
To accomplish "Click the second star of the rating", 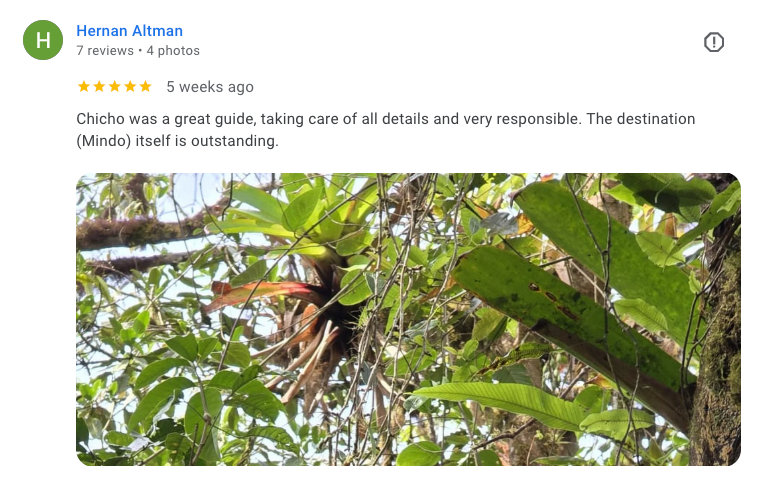I will (99, 87).
